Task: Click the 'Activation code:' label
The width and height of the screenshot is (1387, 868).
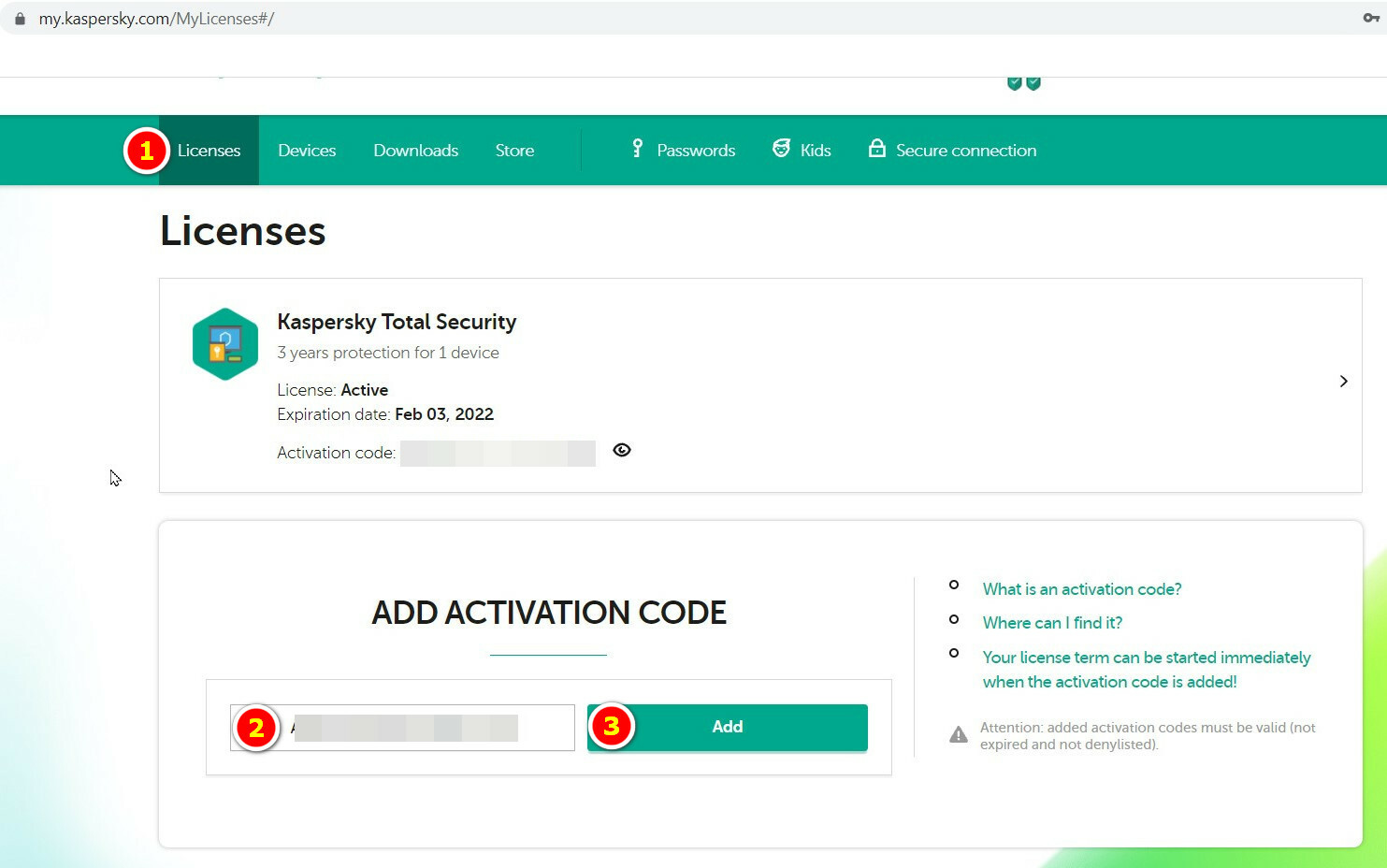Action: [336, 453]
